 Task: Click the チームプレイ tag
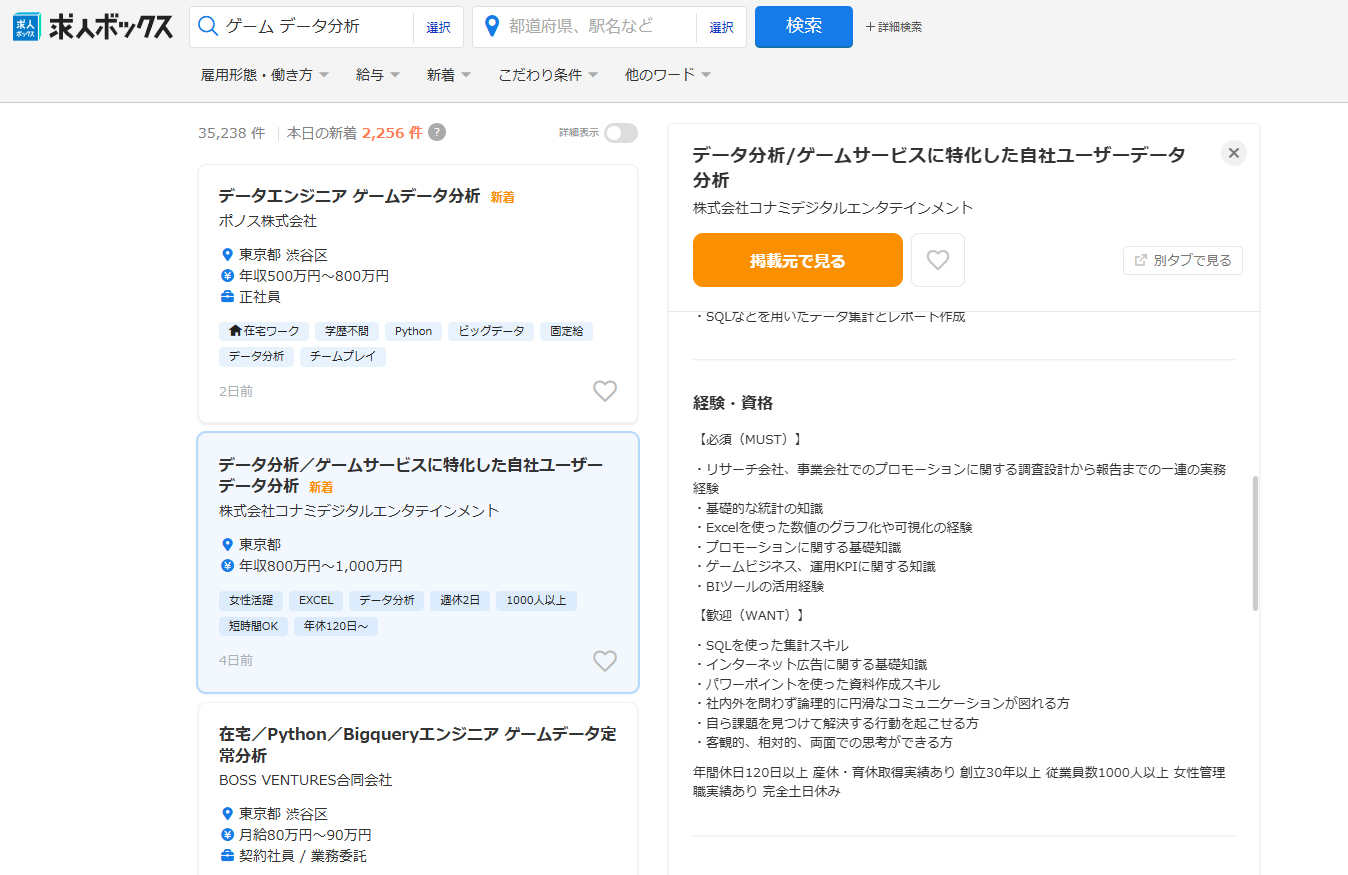coord(343,356)
